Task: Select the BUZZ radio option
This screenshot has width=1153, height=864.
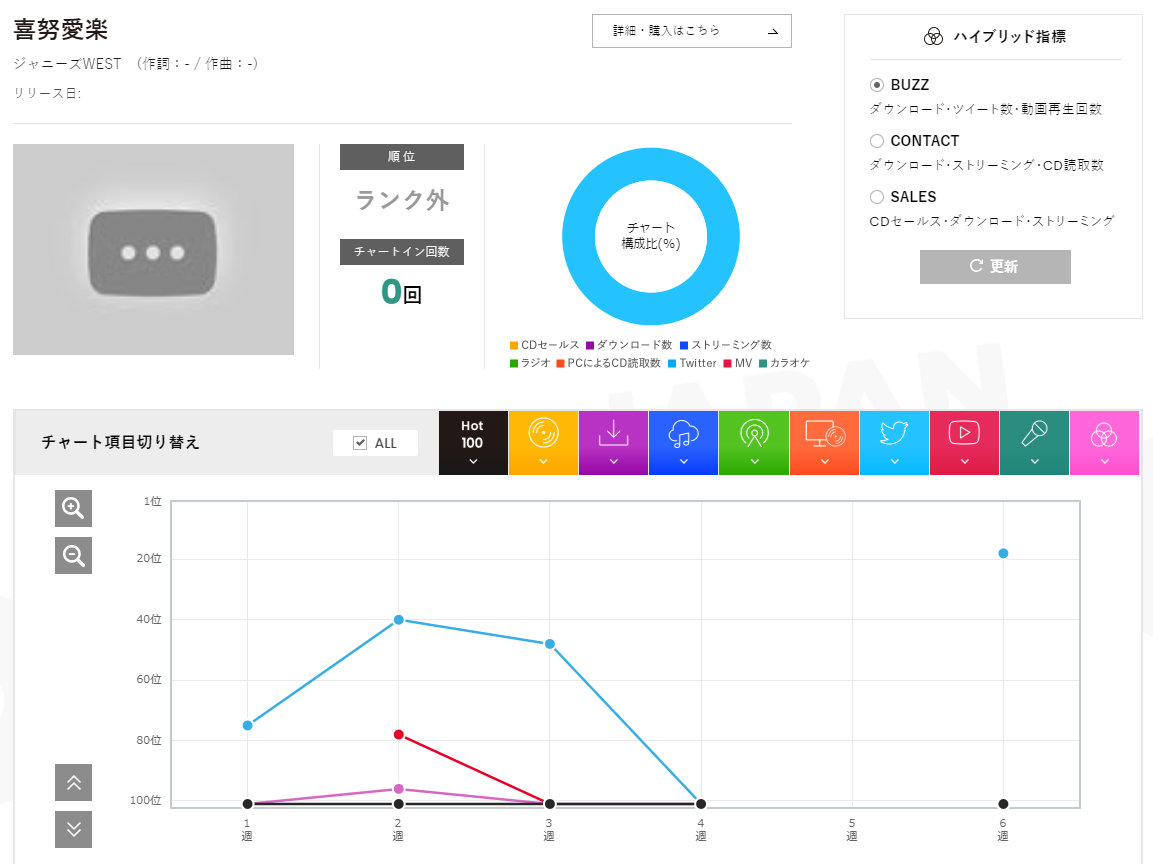Action: coord(877,85)
